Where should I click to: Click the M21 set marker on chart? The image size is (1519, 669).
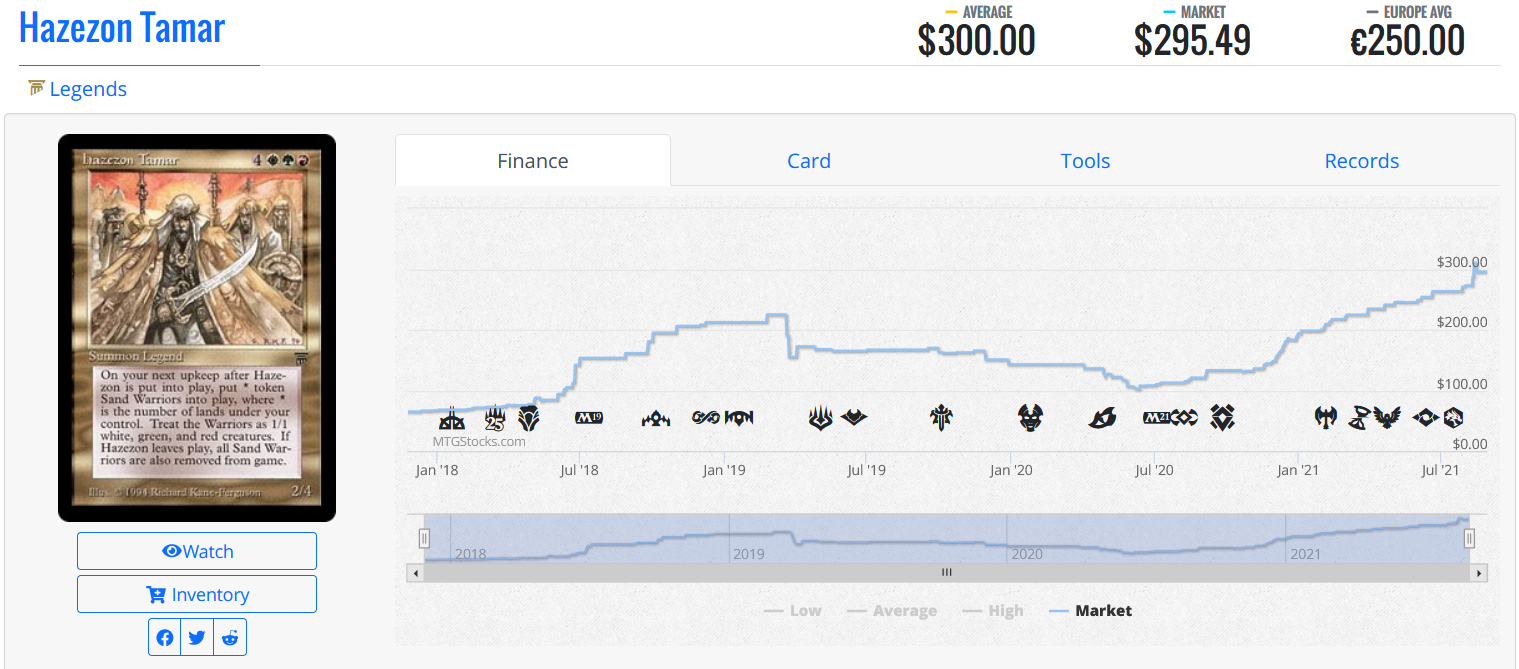[x=1156, y=417]
